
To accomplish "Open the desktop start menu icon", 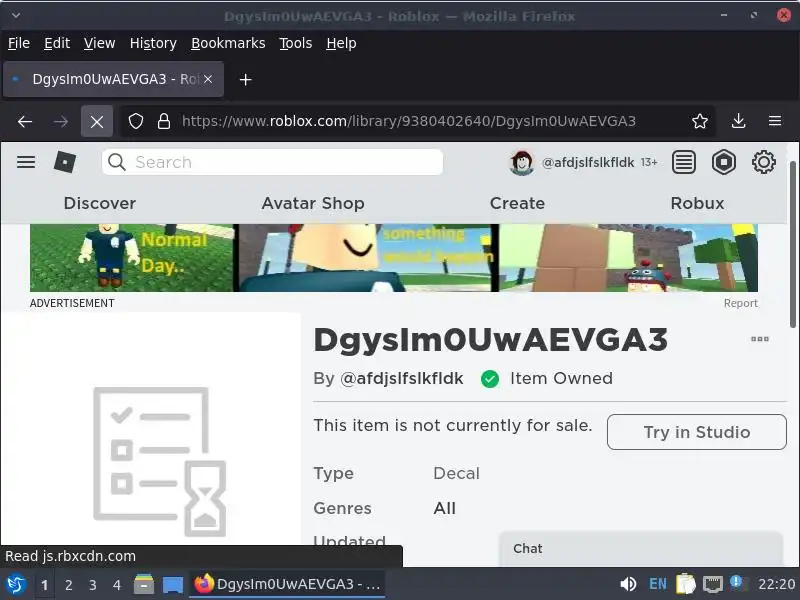I will pyautogui.click(x=16, y=584).
